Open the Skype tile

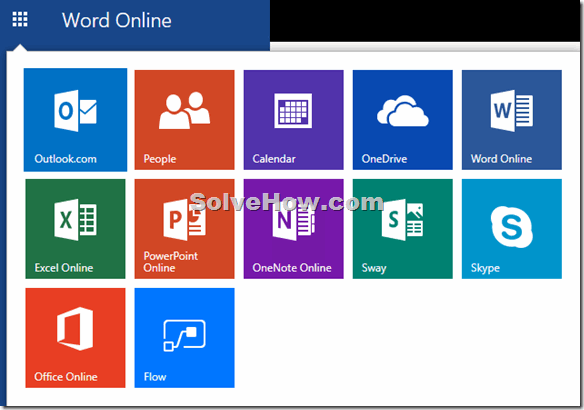[x=512, y=229]
